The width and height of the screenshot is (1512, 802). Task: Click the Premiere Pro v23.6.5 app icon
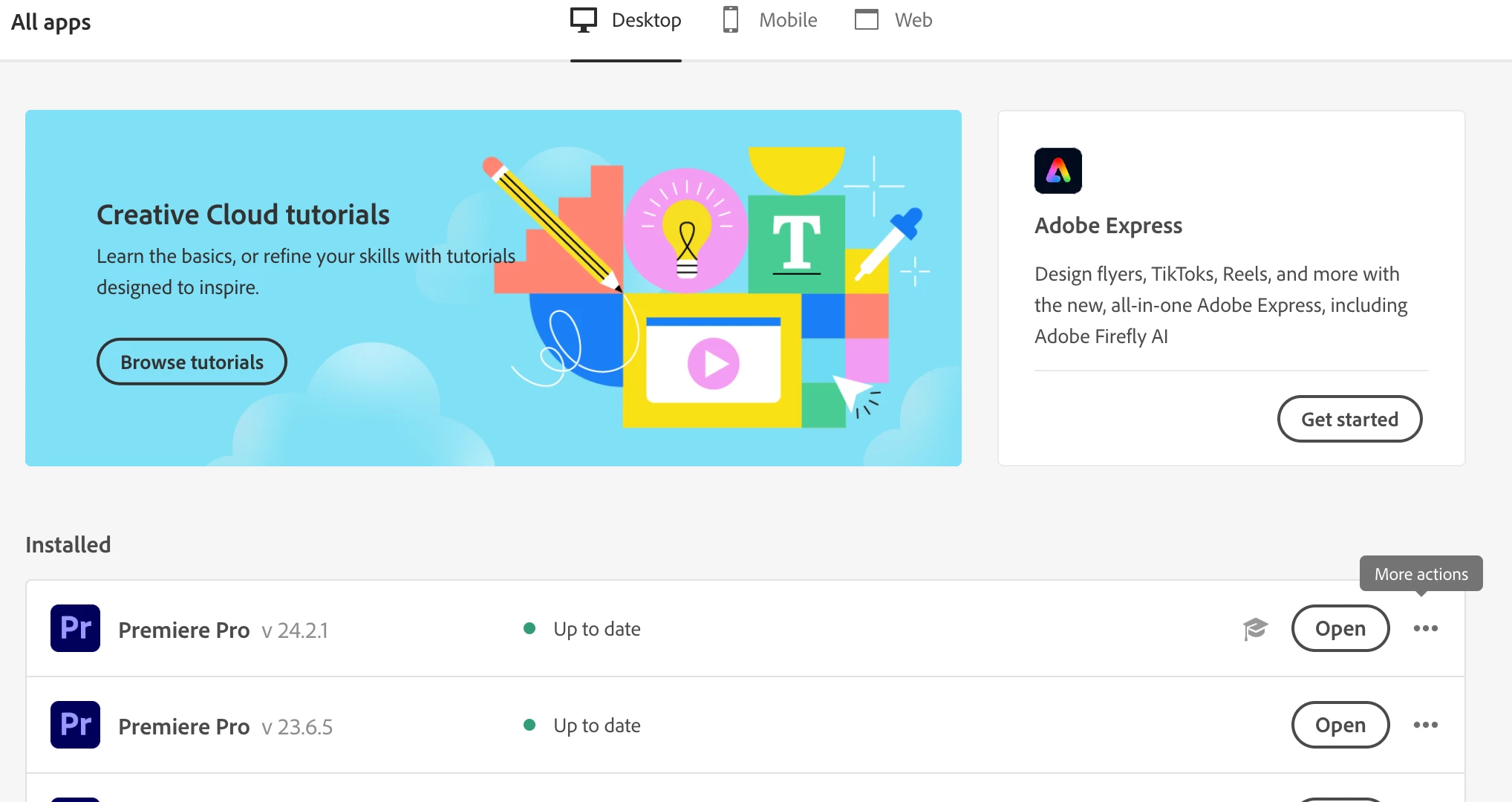point(75,725)
